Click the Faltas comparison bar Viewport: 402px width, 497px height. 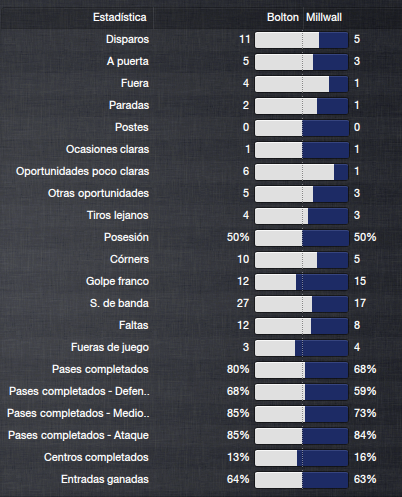pos(302,326)
